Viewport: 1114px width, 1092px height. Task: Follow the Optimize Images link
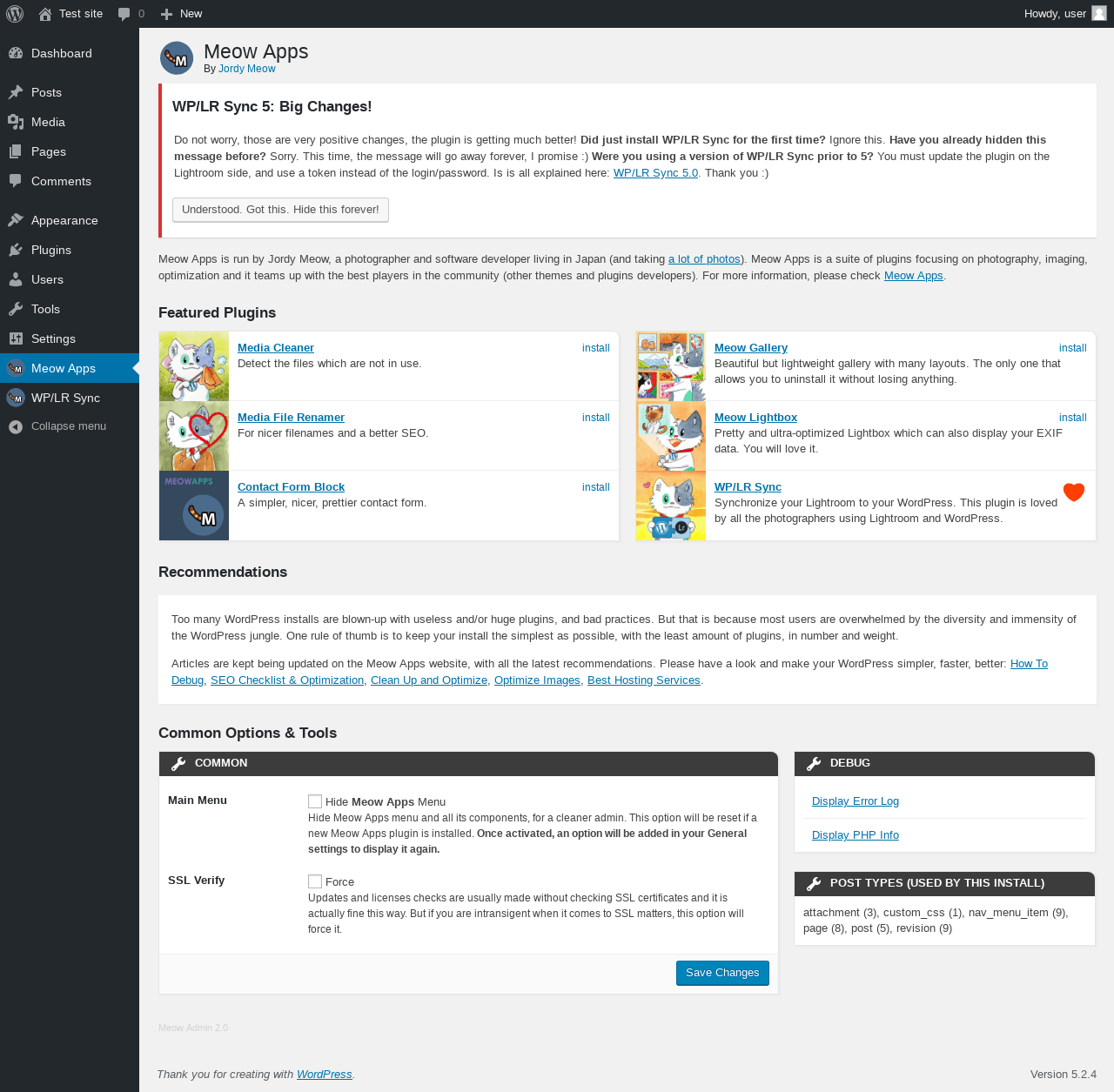click(537, 680)
